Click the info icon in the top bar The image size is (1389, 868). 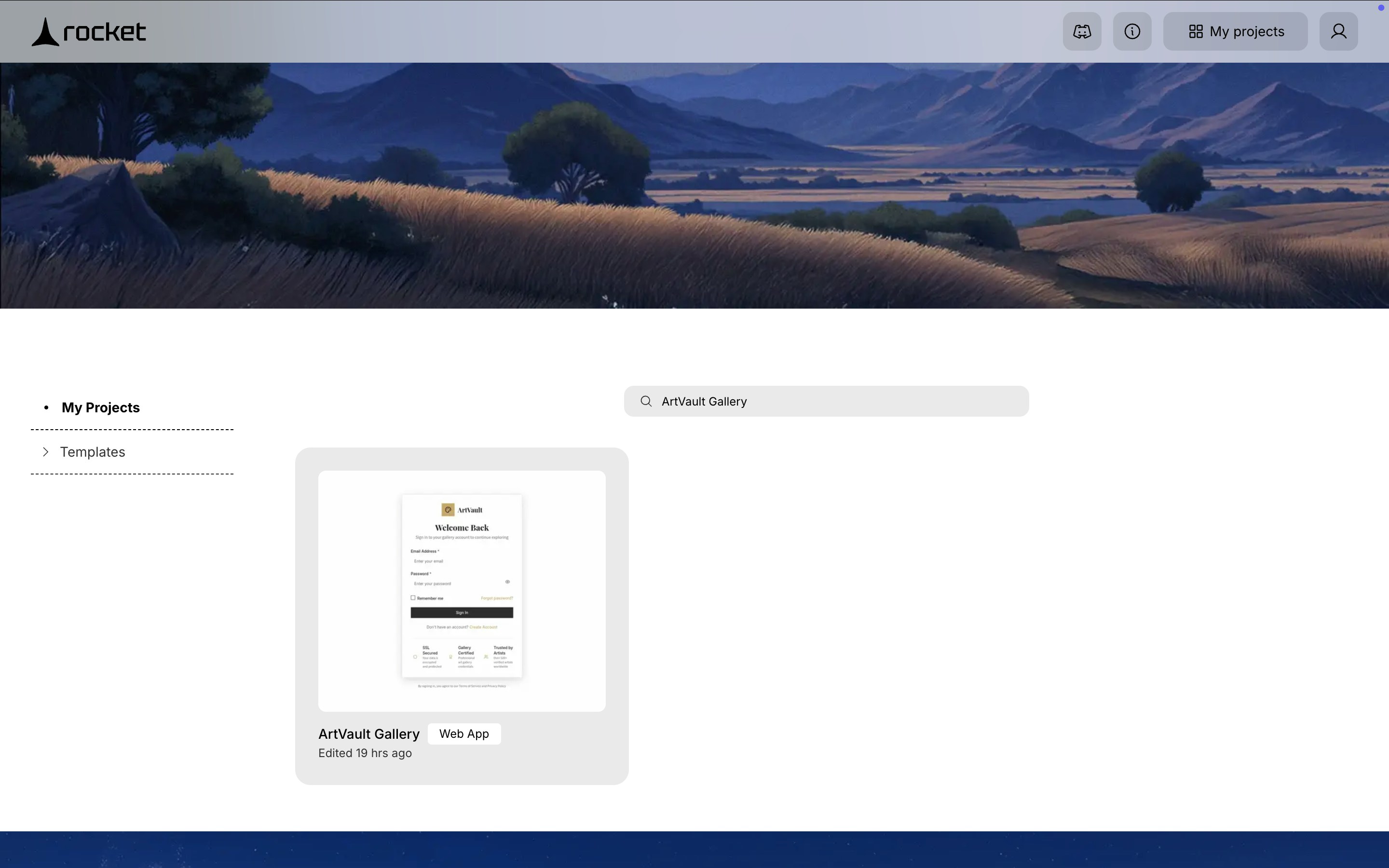(x=1131, y=31)
